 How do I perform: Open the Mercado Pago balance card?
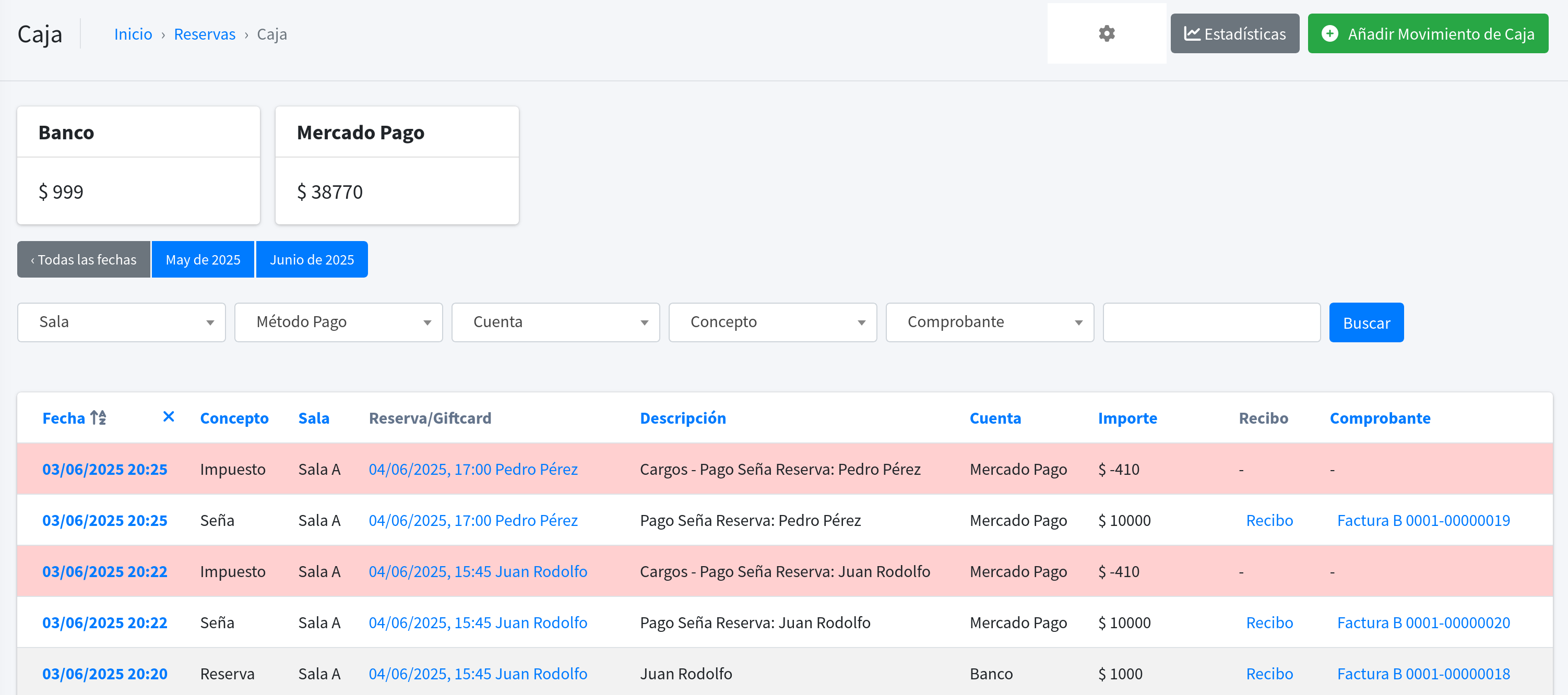pyautogui.click(x=397, y=165)
